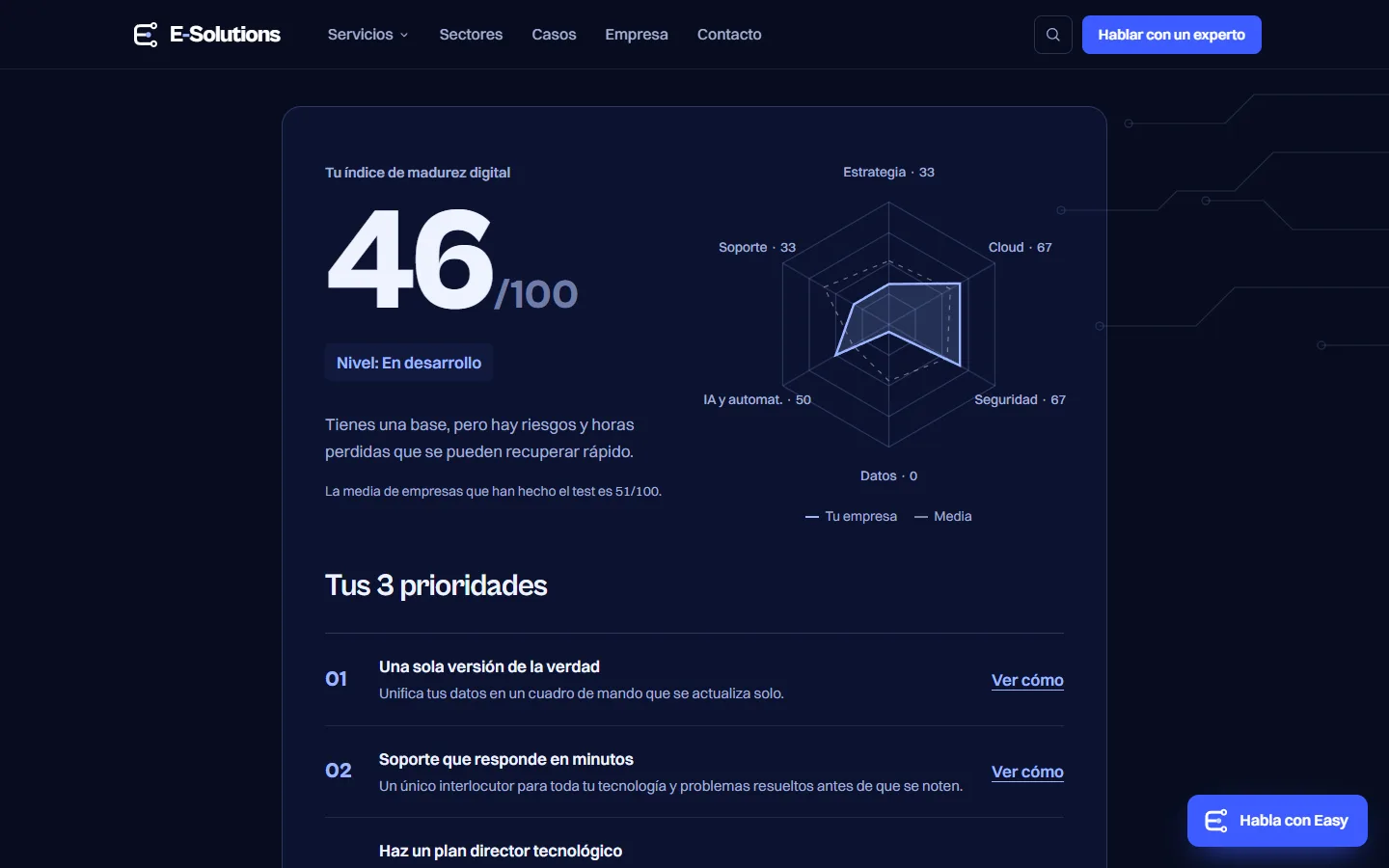Screen dimensions: 1389x868
Task: Click the 'Cloud · 67' radar label
Action: [x=1021, y=247]
